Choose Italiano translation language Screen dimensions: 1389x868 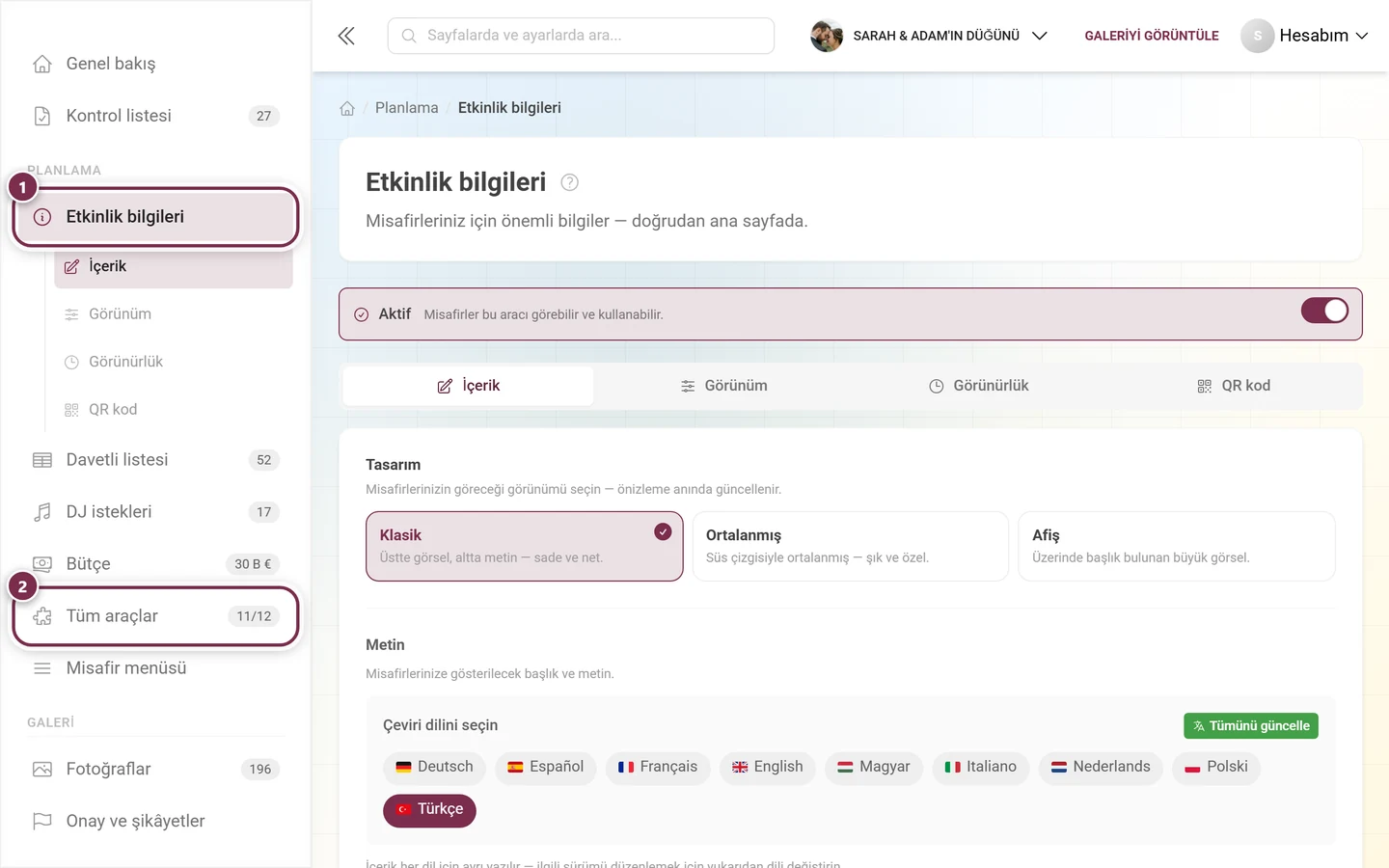tap(981, 768)
